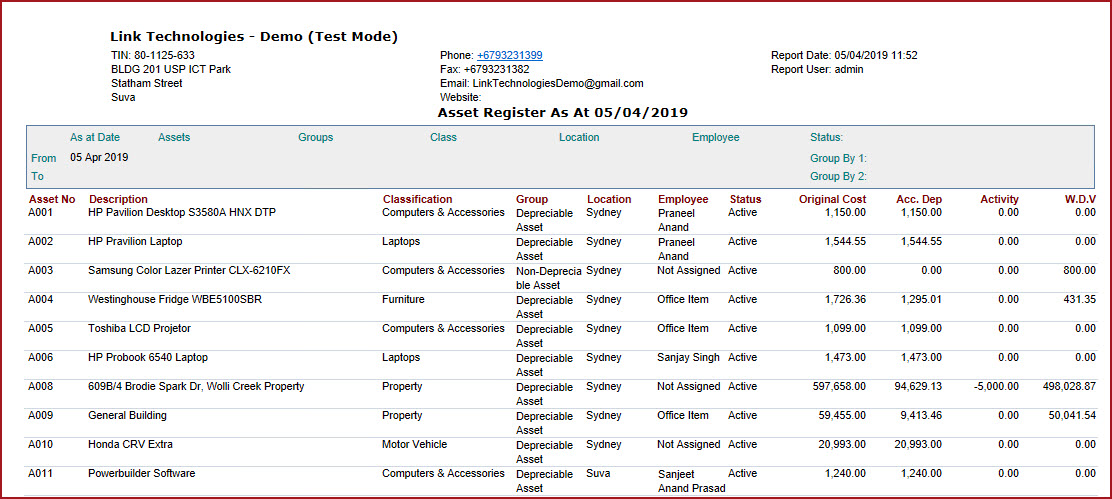Click the 'Groups' filter label

click(316, 138)
